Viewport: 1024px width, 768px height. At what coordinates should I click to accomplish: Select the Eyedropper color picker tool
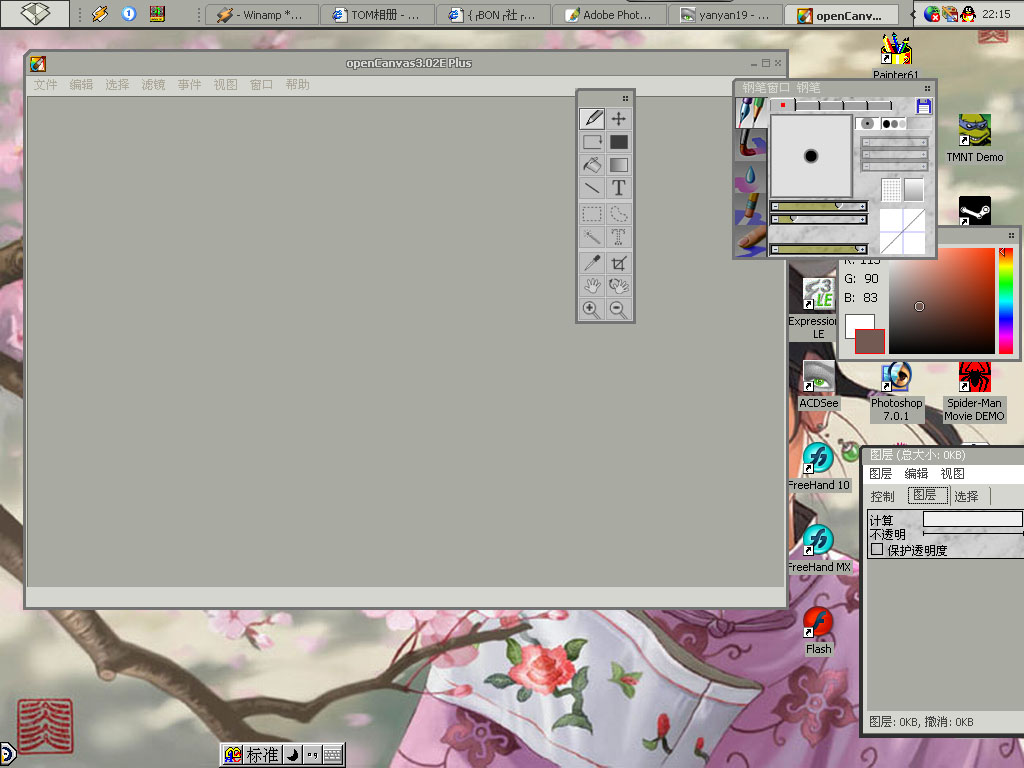coord(592,263)
